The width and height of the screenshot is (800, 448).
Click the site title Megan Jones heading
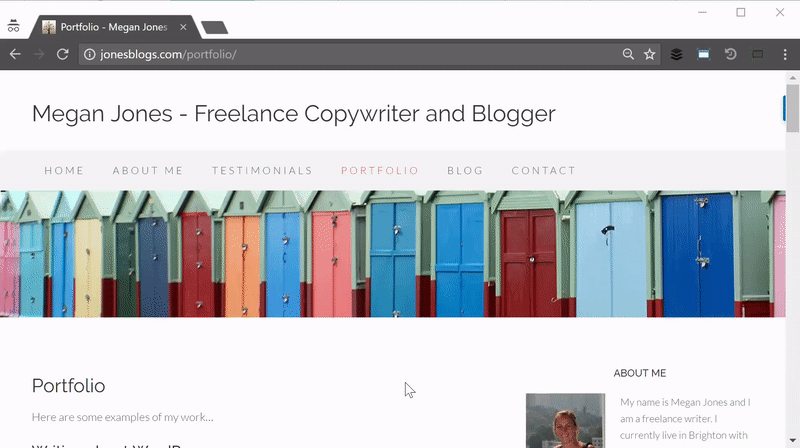293,114
